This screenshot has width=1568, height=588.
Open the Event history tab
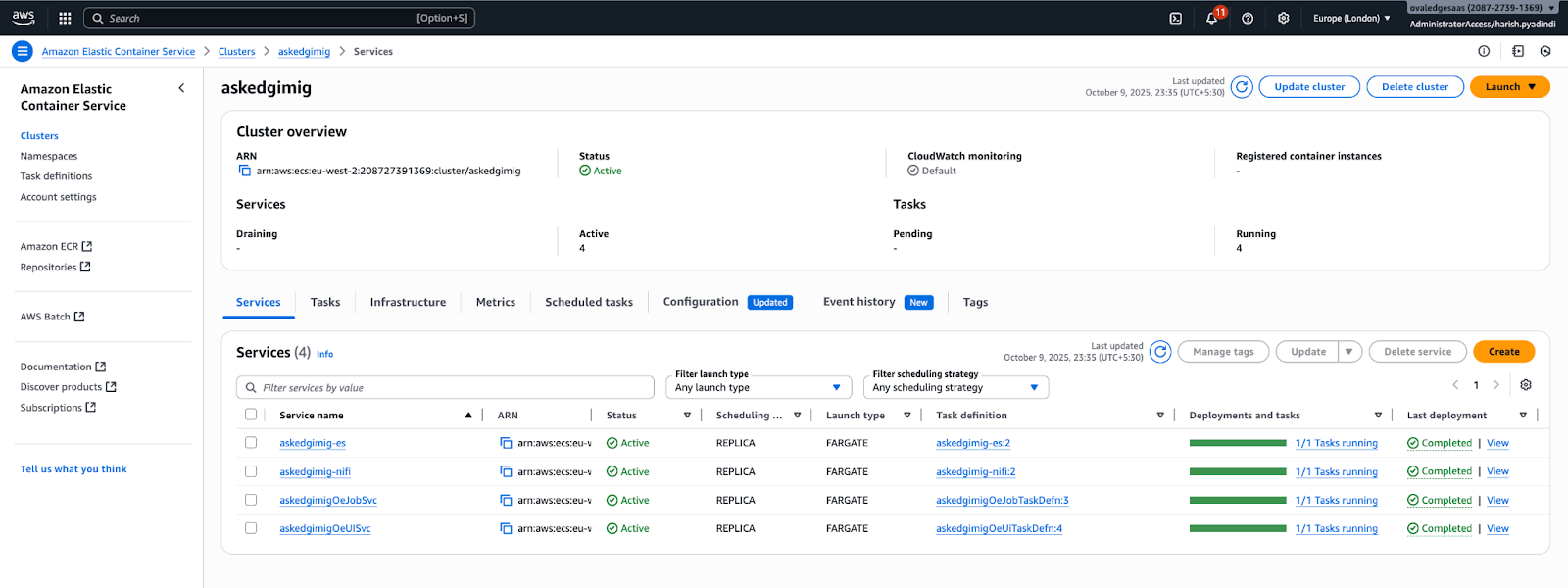[x=858, y=302]
